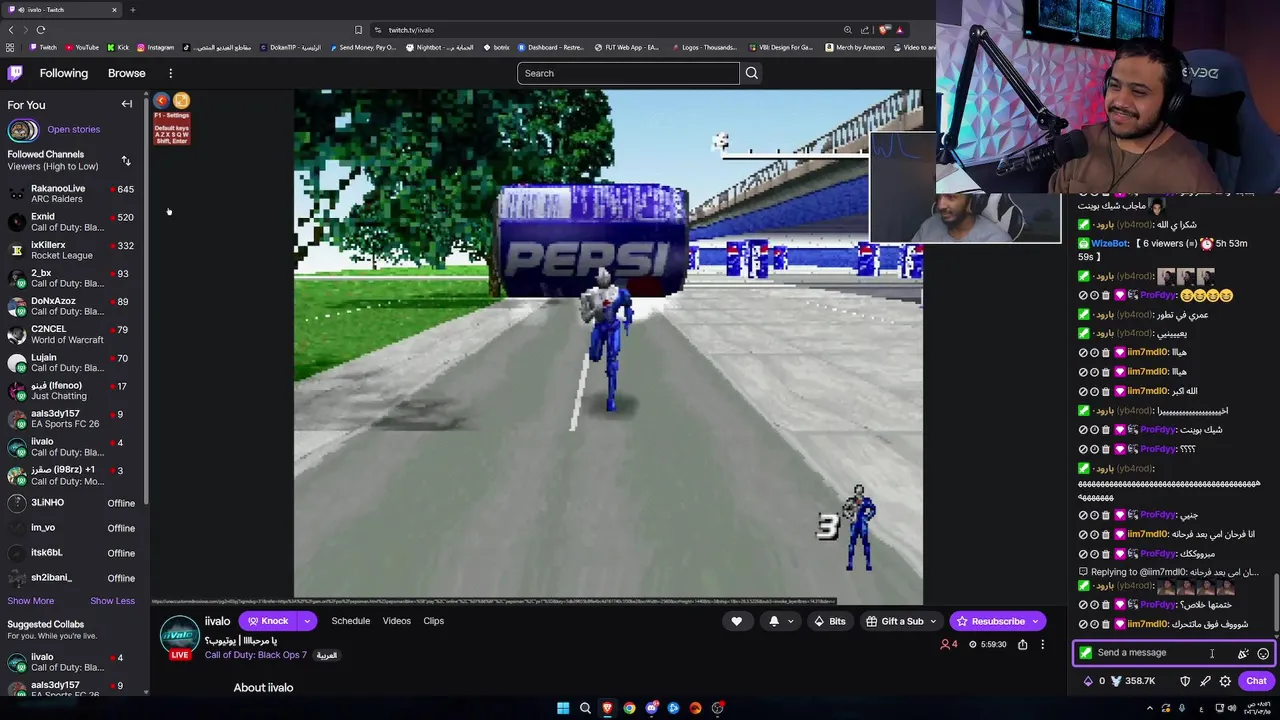
Task: Select the iivalo - Twitch browser tab
Action: tap(62, 10)
